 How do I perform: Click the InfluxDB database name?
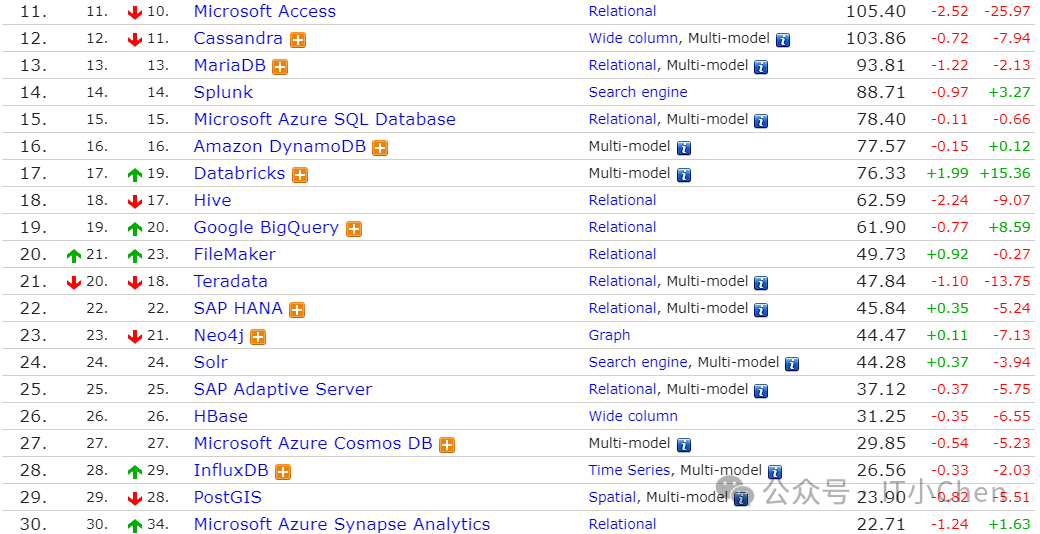(231, 470)
